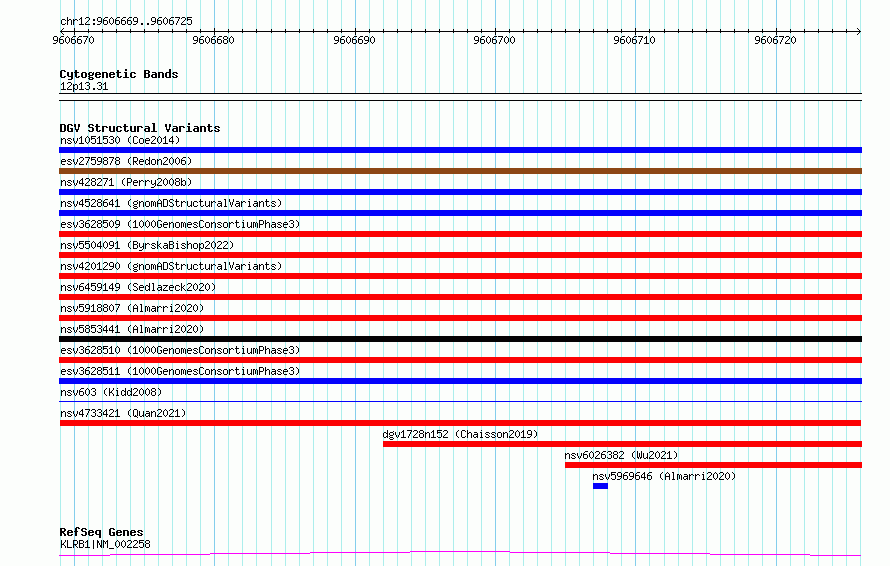Click the small blue bar under nsv5969646
This screenshot has height=566, width=890.
pyautogui.click(x=601, y=486)
